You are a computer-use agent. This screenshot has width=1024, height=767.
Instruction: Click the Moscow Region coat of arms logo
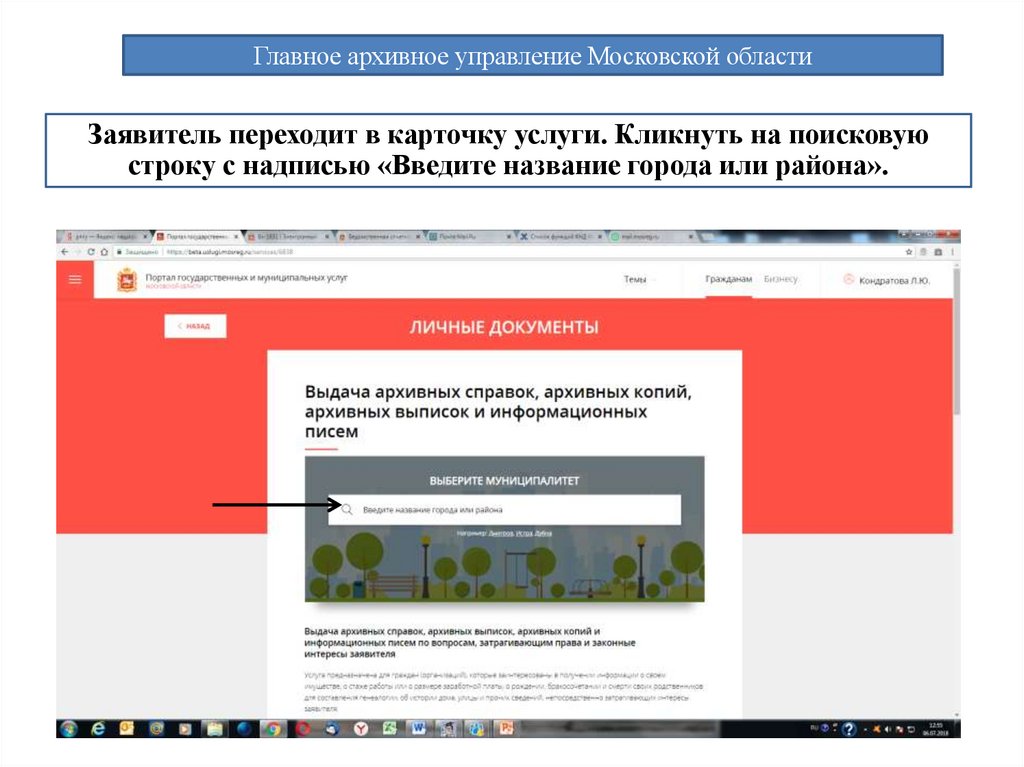[126, 280]
